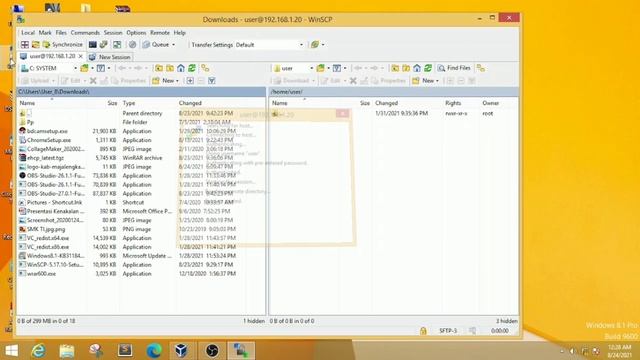Screen dimensions: 640x360
Task: Click the commander panels layout icon
Action: tap(25, 44)
